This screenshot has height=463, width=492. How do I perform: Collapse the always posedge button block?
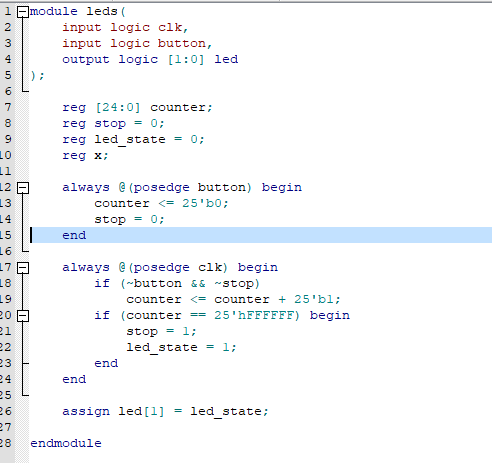click(23, 188)
